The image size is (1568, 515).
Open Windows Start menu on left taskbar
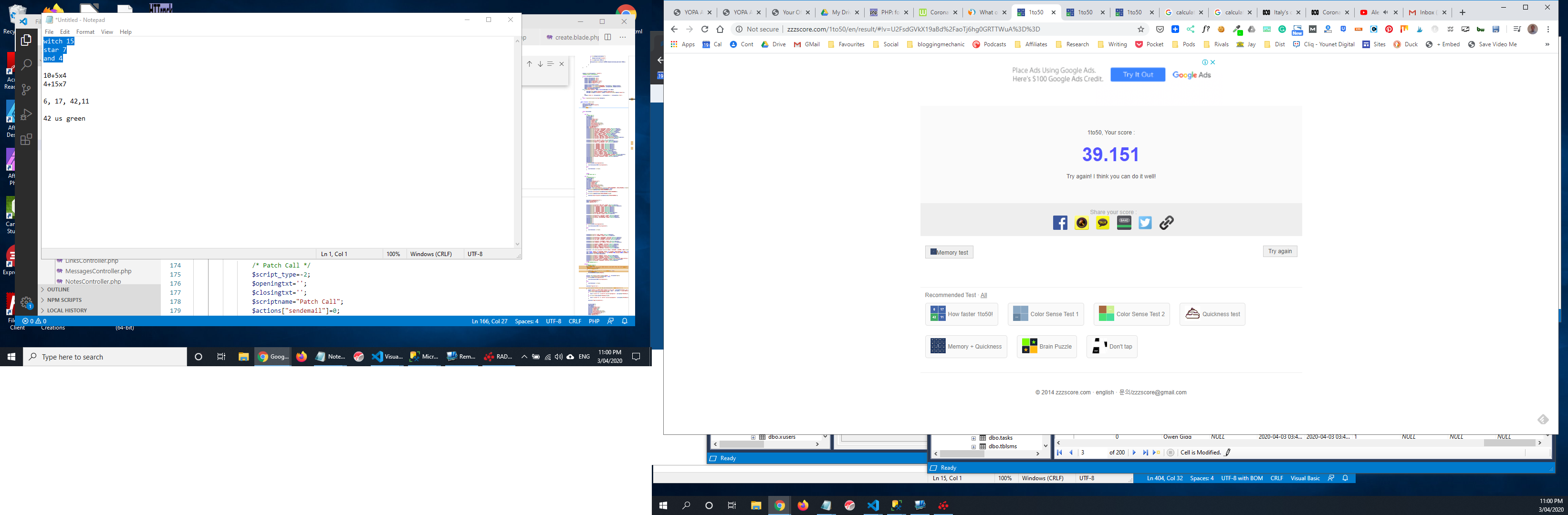11,357
